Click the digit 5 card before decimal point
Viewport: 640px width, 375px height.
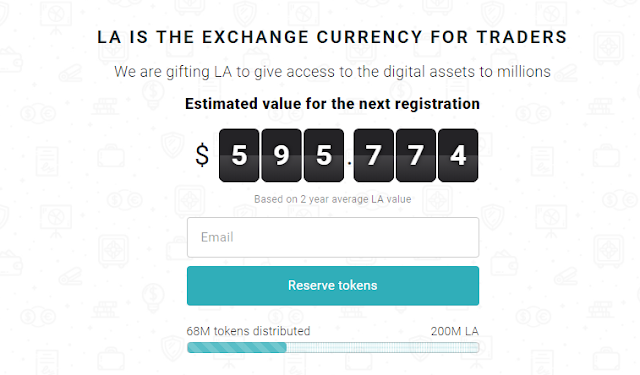click(324, 155)
